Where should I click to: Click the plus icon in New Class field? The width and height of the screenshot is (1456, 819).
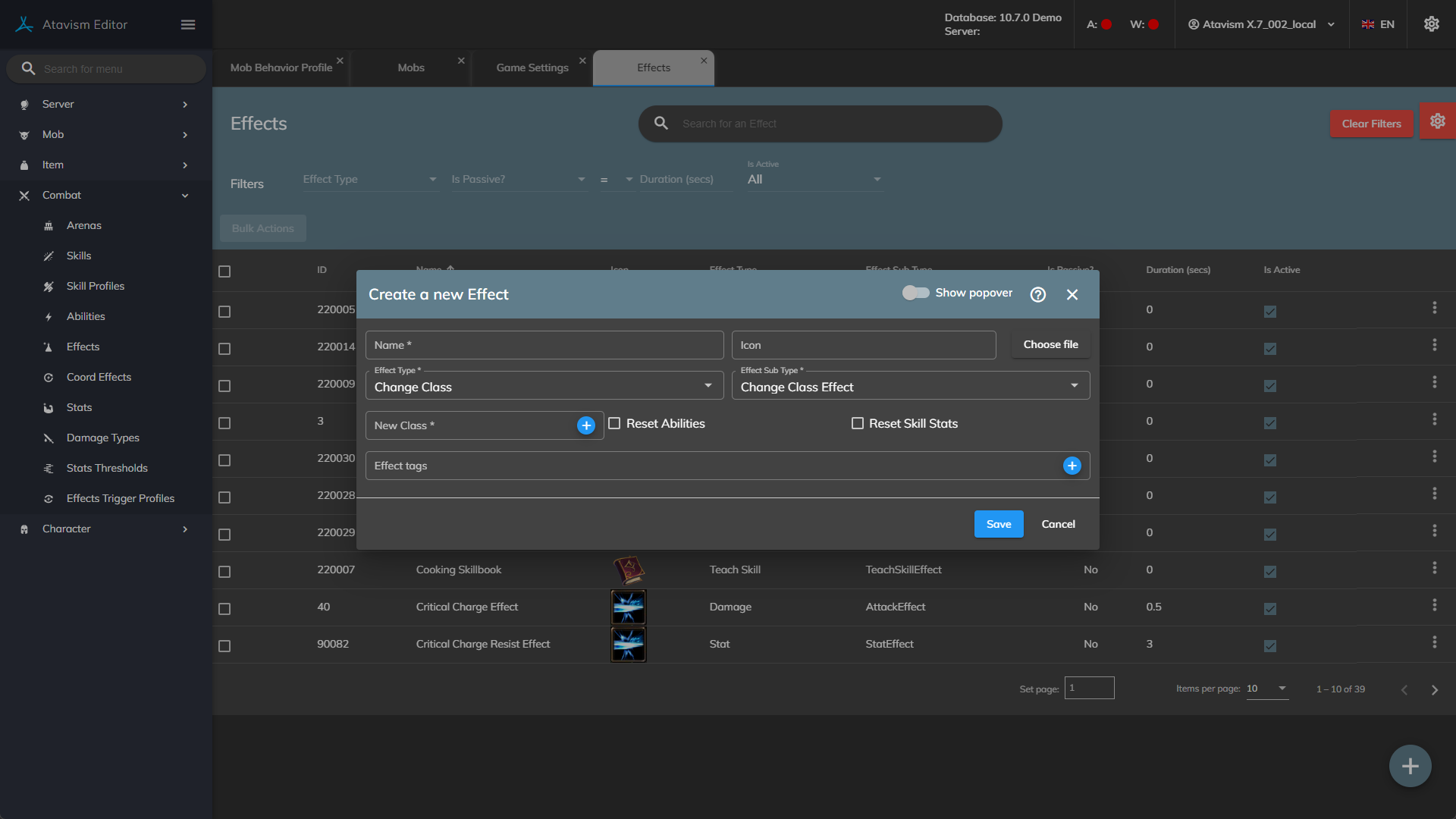[x=585, y=425]
